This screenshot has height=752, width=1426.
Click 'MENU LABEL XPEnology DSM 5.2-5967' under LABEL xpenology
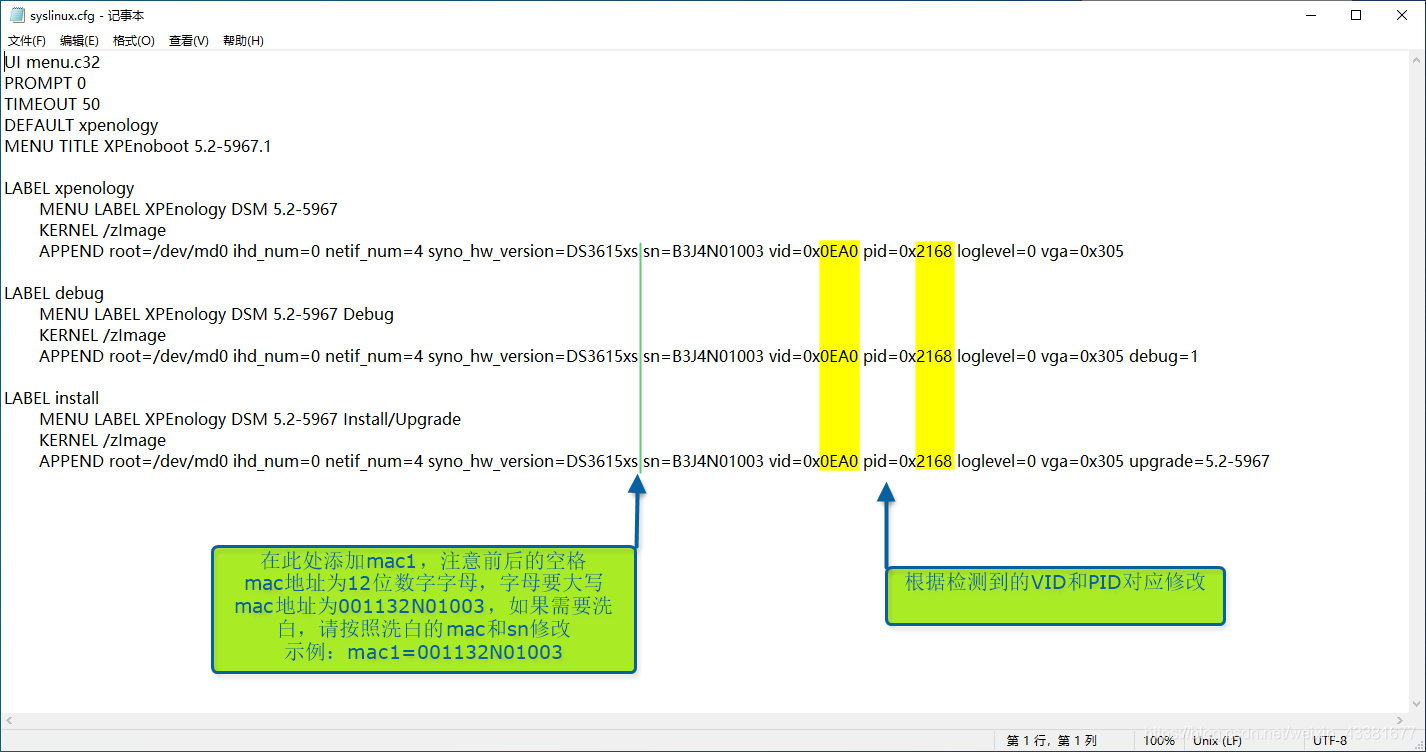point(188,209)
